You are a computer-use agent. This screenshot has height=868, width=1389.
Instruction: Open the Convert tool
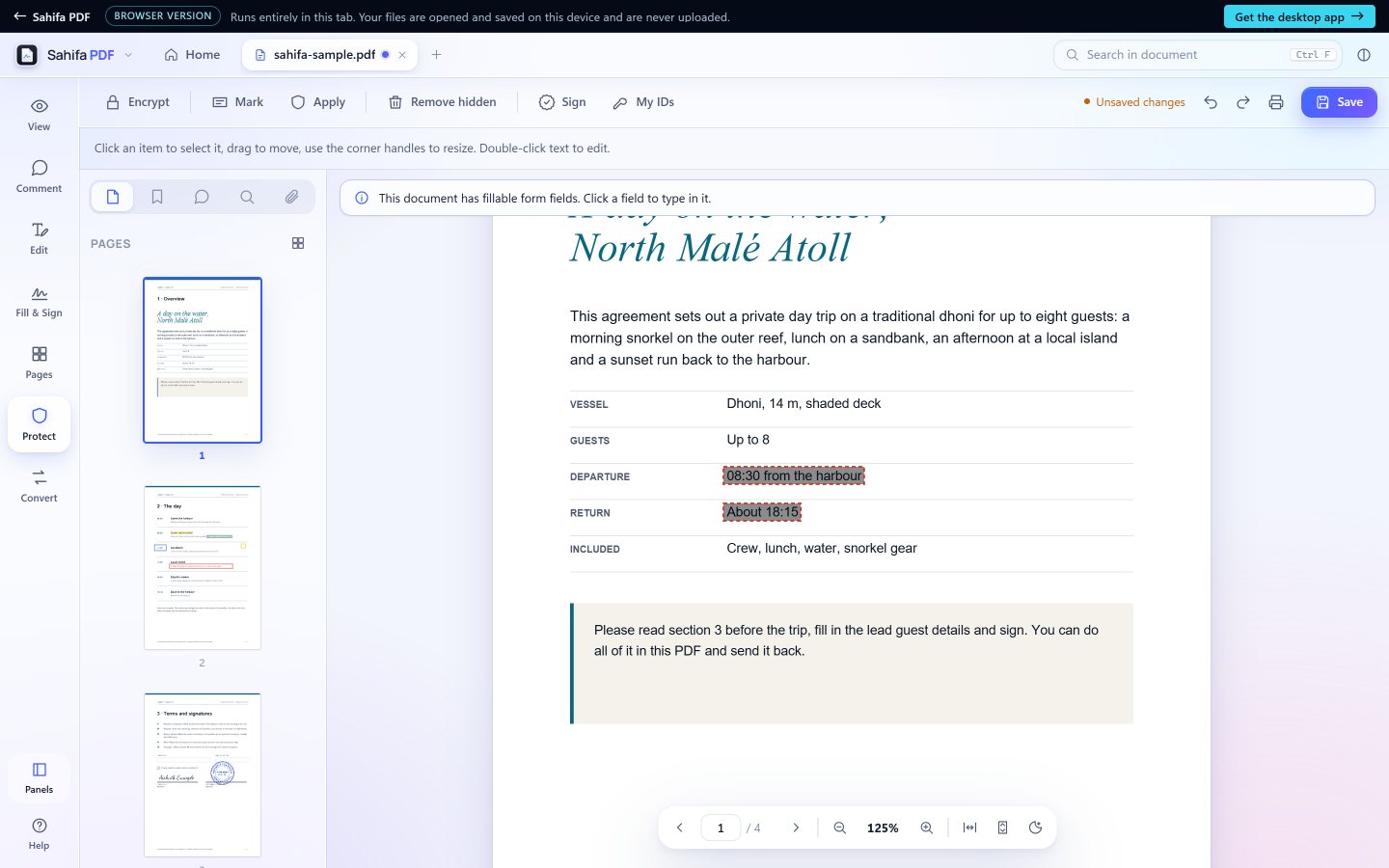click(39, 485)
